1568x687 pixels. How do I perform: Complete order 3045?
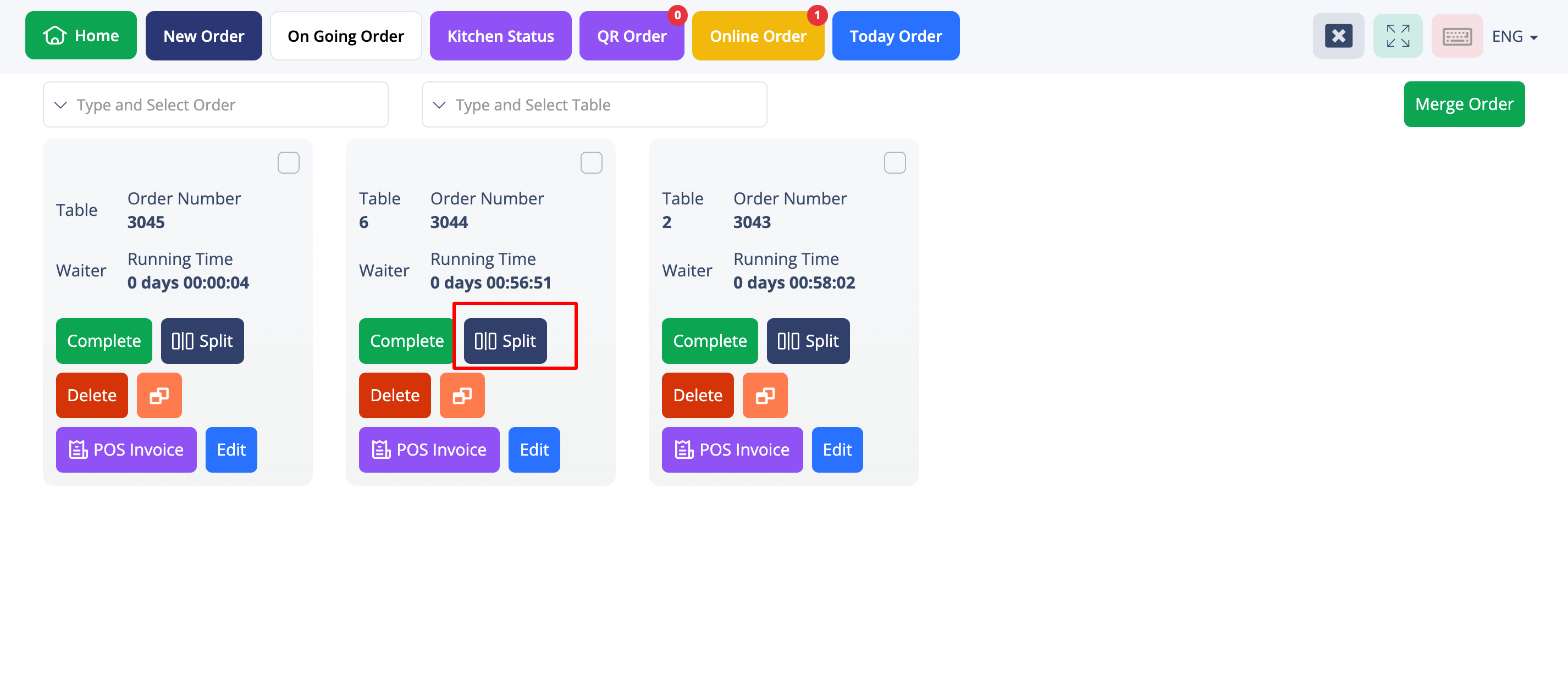[x=104, y=341]
